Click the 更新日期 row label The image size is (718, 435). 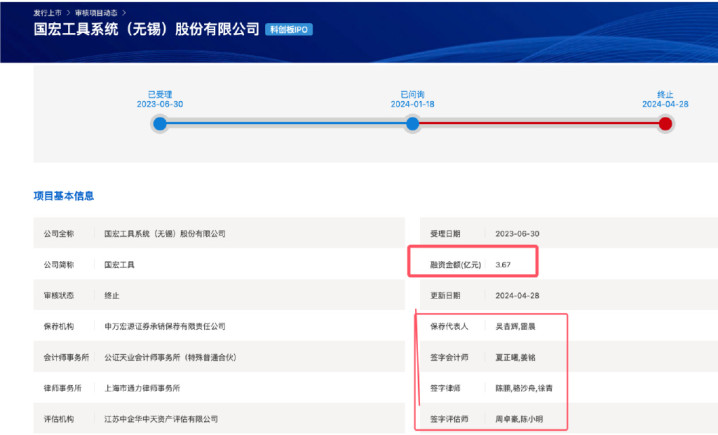445,295
